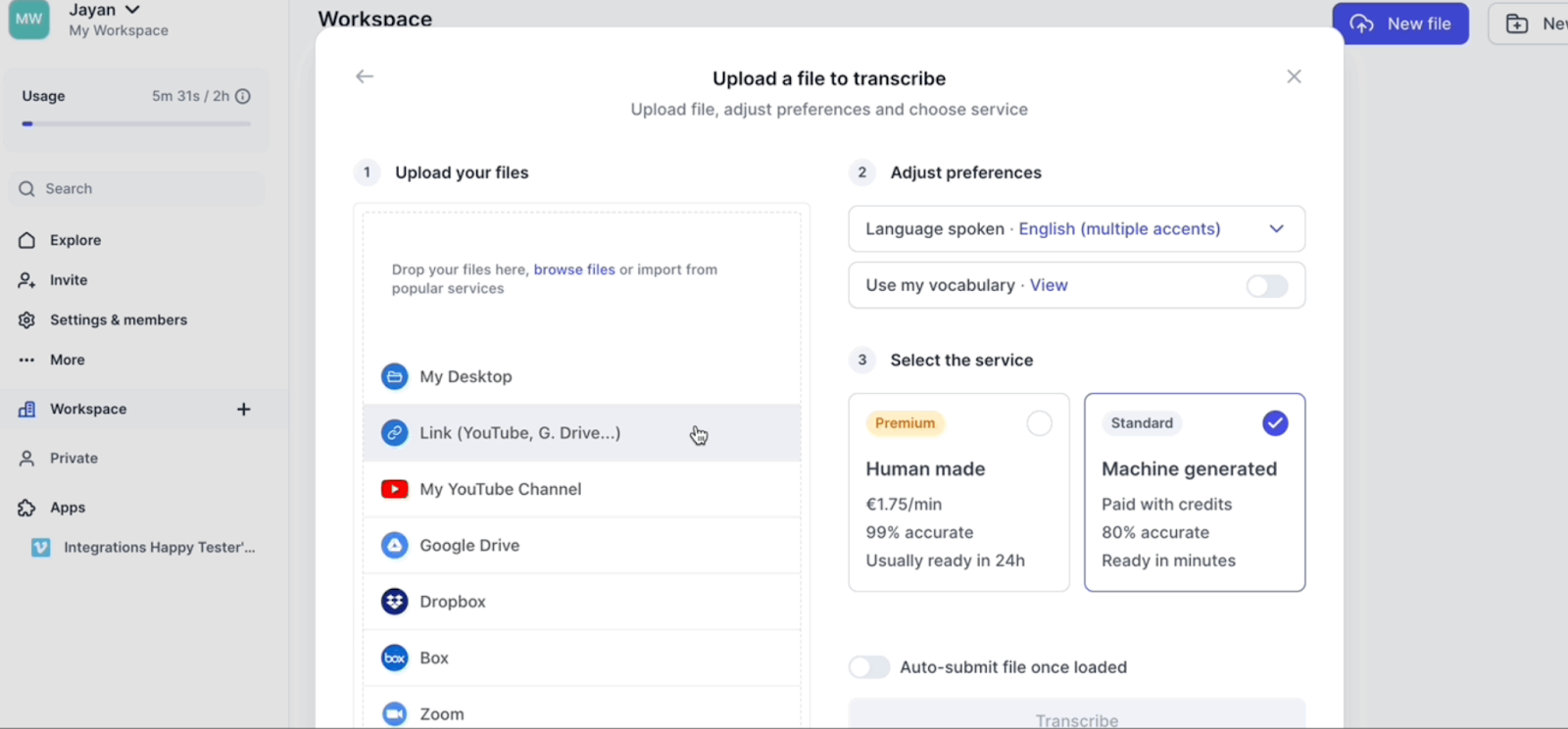Select Box import source
Image resolution: width=1568 pixels, height=729 pixels.
coord(582,658)
